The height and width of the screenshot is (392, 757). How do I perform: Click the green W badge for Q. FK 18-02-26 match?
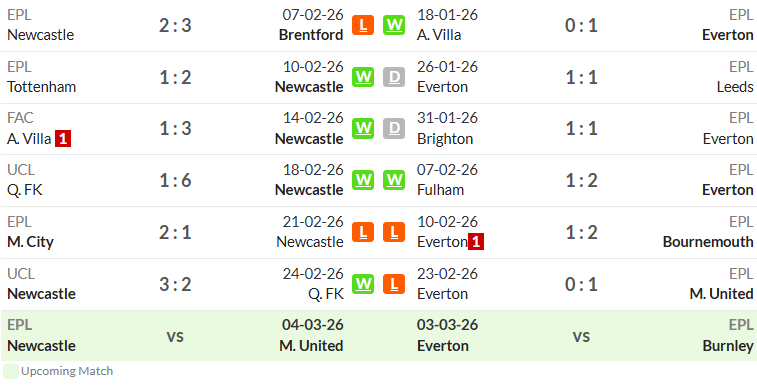[363, 180]
